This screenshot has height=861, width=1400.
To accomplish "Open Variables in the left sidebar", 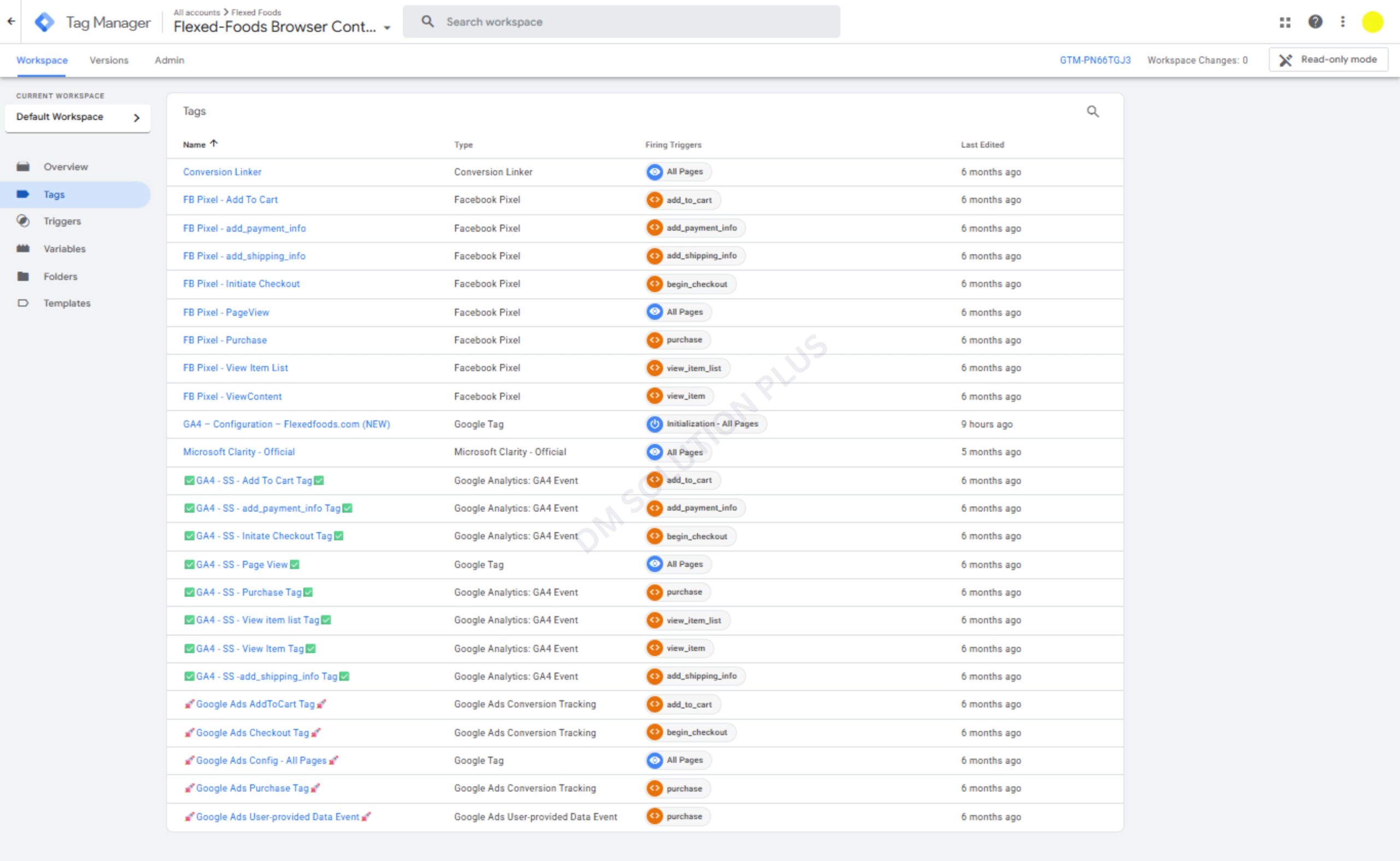I will tap(65, 249).
